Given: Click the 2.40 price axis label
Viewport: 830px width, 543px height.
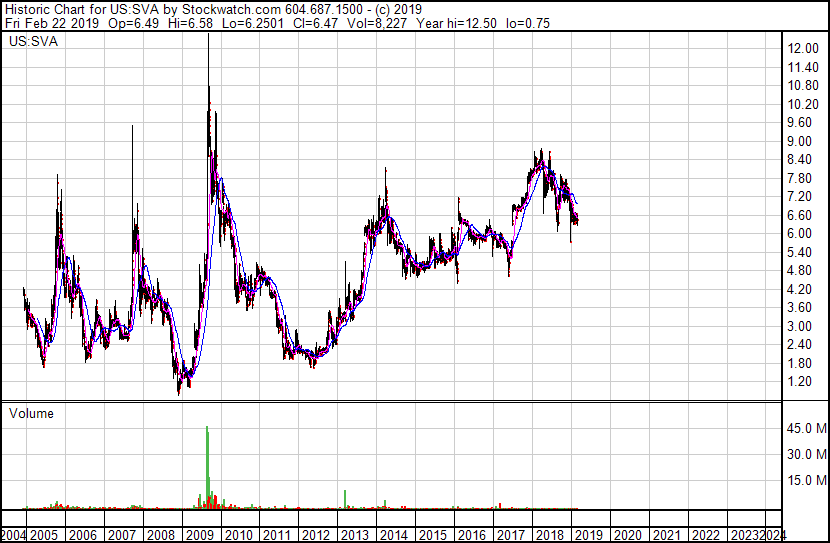Looking at the screenshot, I should pos(799,345).
